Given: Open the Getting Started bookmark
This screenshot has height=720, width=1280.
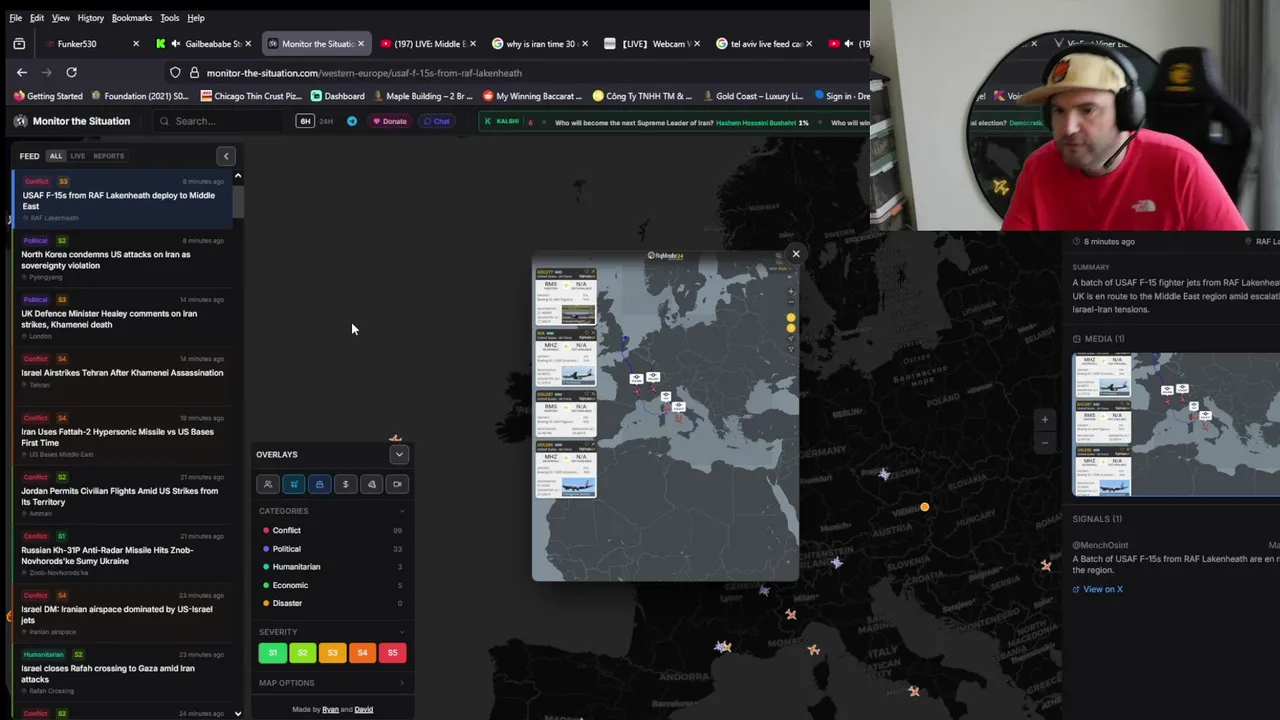Looking at the screenshot, I should 48,96.
